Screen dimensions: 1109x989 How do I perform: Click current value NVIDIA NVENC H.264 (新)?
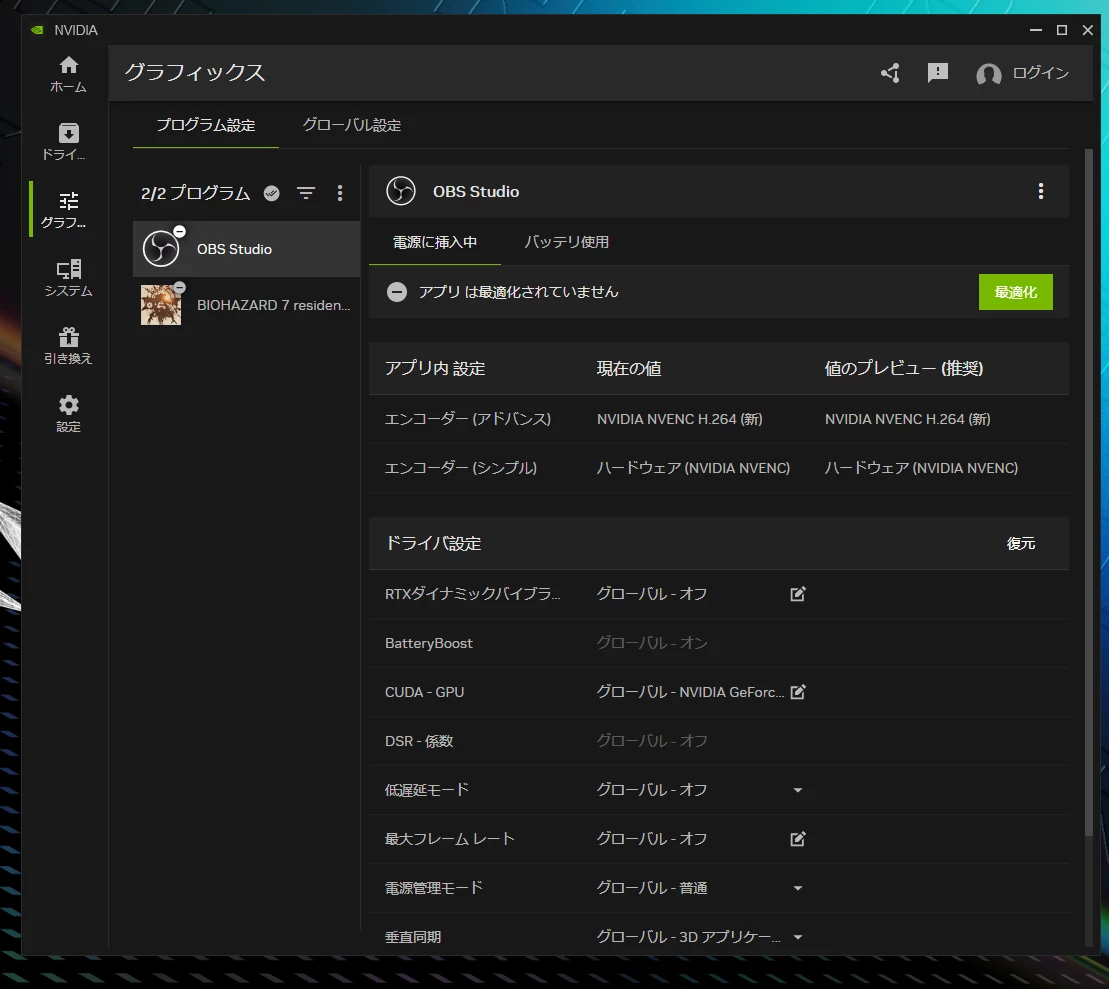tap(679, 419)
